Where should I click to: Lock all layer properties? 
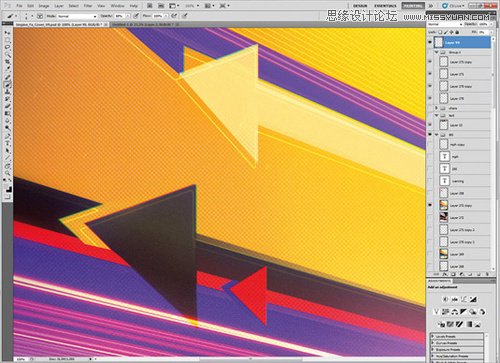(457, 32)
